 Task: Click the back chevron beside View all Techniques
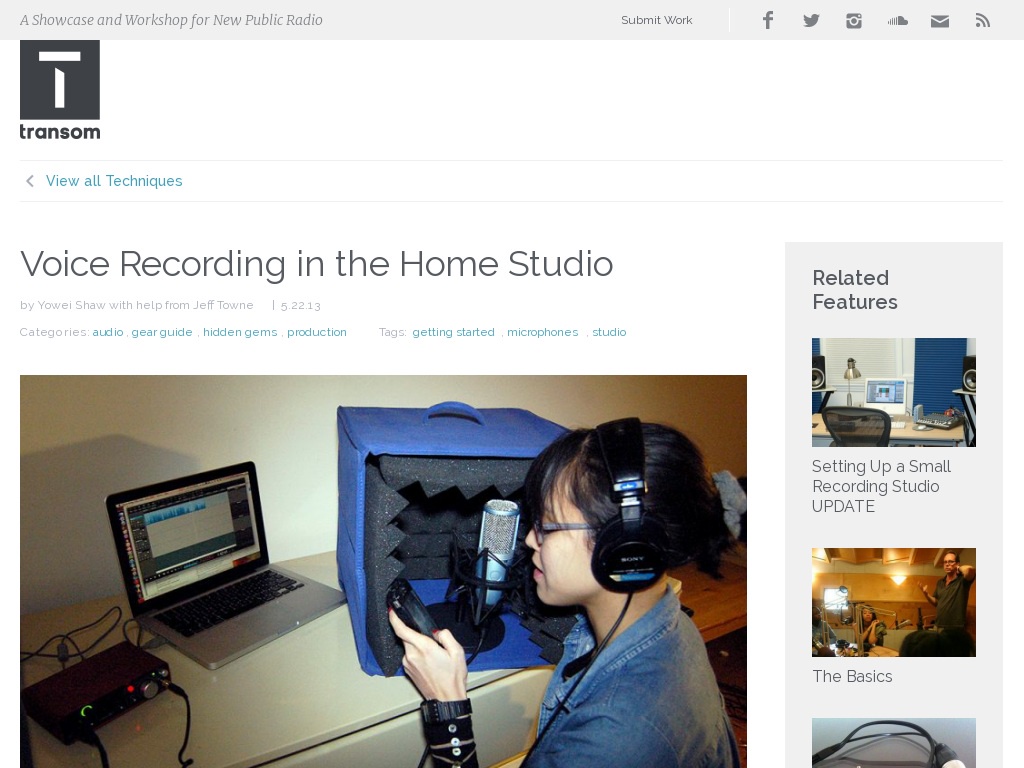tap(29, 181)
